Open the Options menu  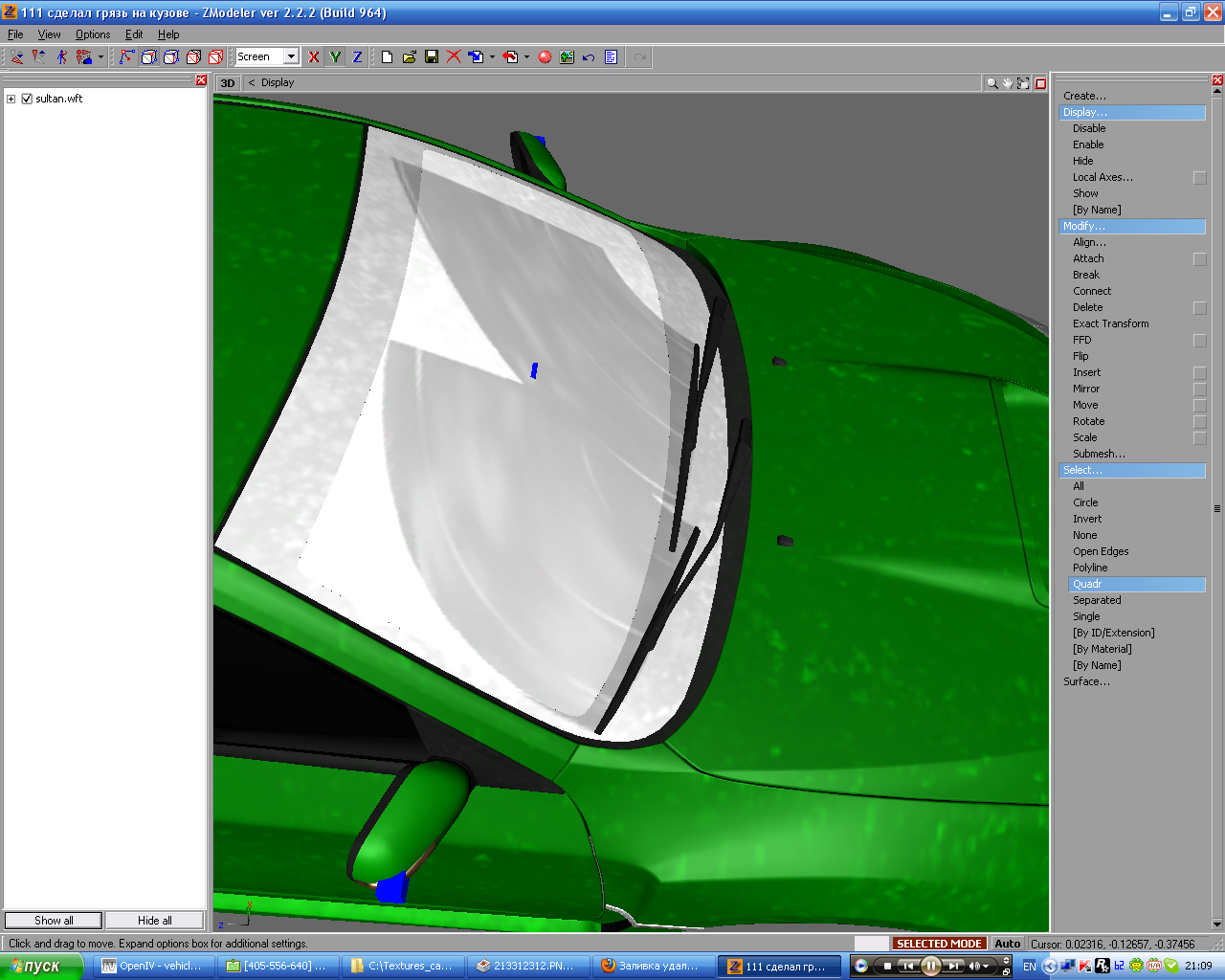pyautogui.click(x=93, y=34)
